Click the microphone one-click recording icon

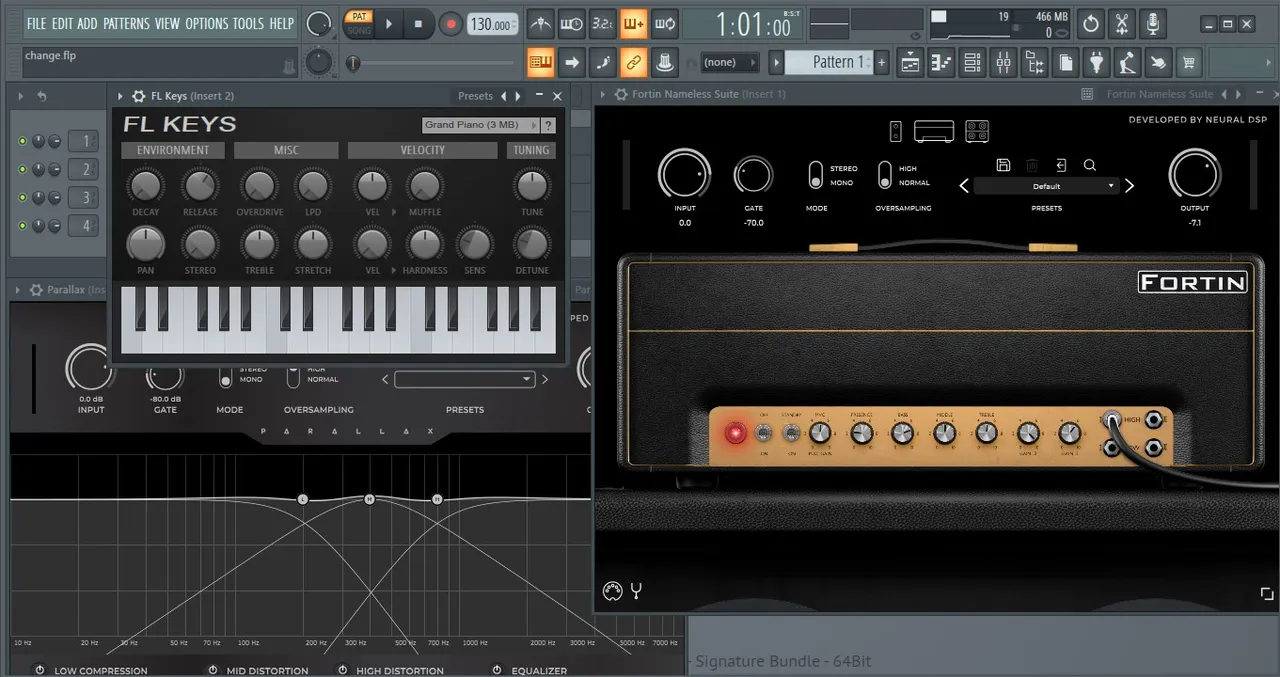coord(1153,23)
